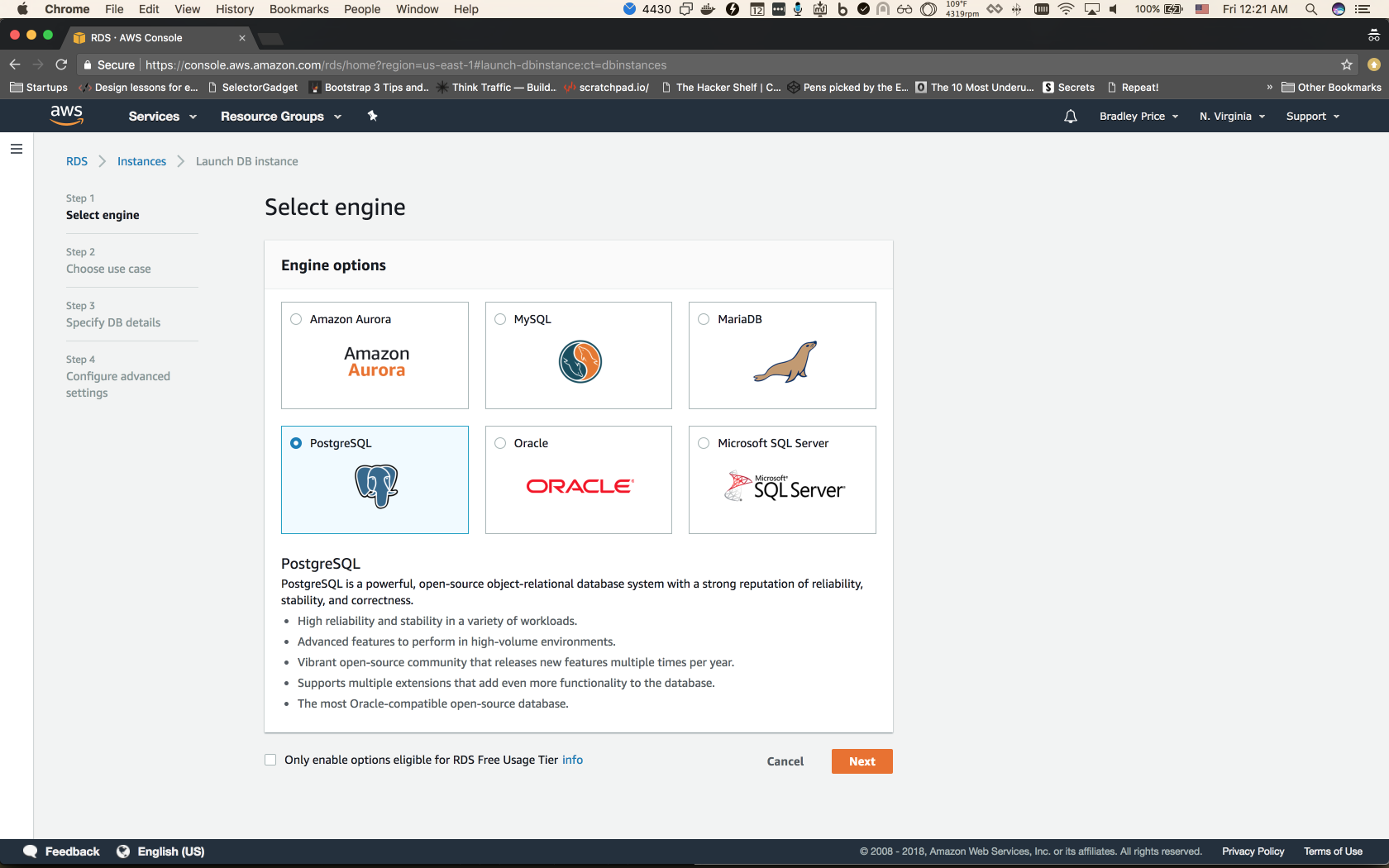Click the Cancel button

click(x=785, y=761)
